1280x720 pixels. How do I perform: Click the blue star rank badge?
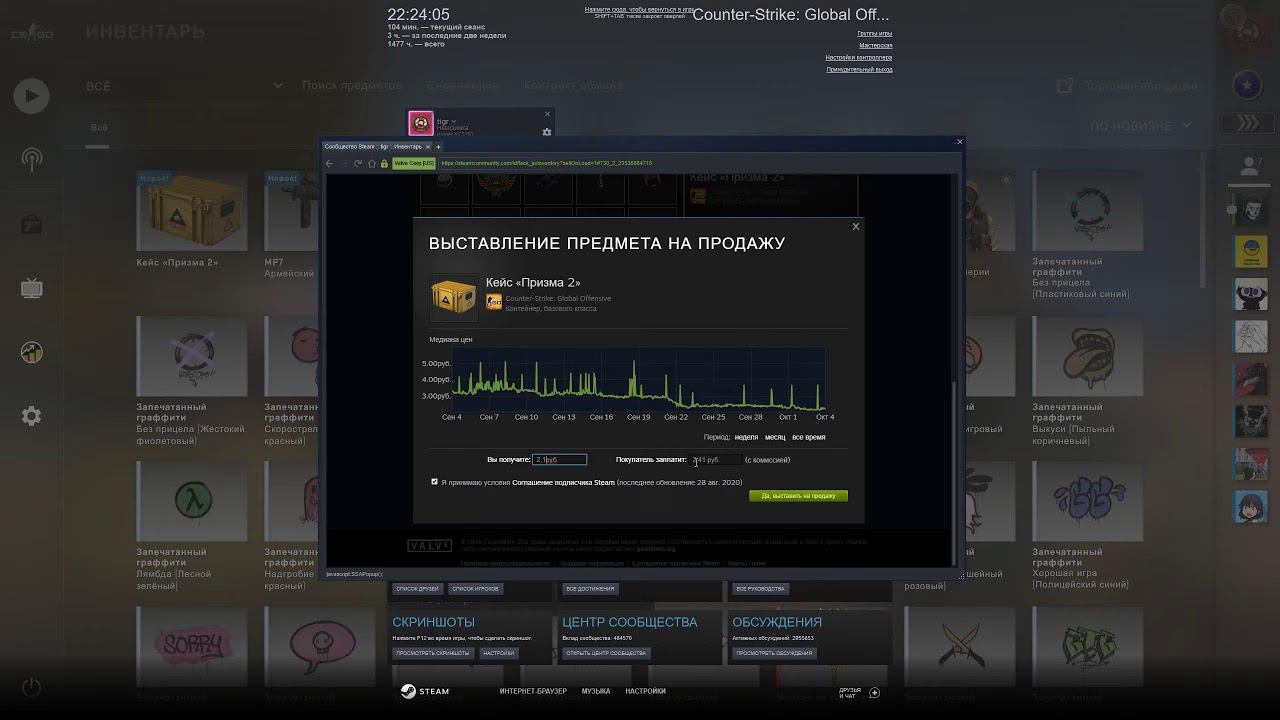point(1247,86)
